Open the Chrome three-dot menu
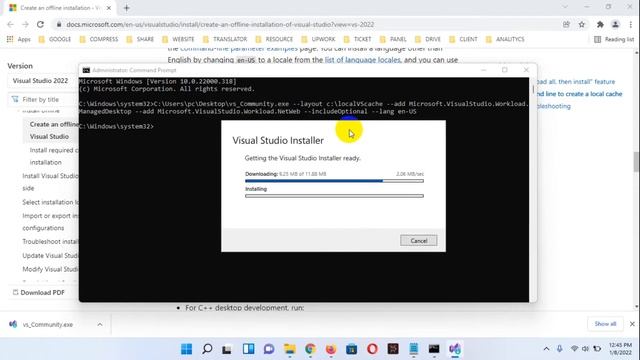The height and width of the screenshot is (360, 640). click(631, 24)
